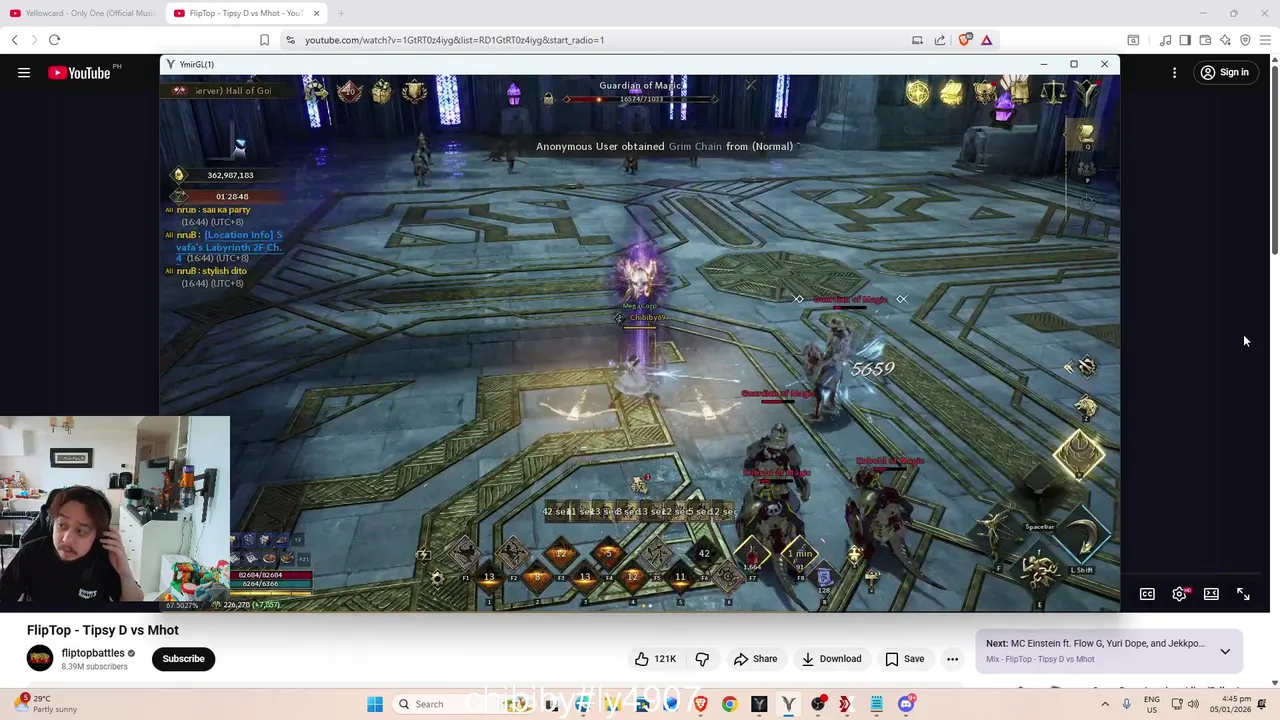This screenshot has height=720, width=1280.
Task: Reload the current page
Action: coord(54,40)
